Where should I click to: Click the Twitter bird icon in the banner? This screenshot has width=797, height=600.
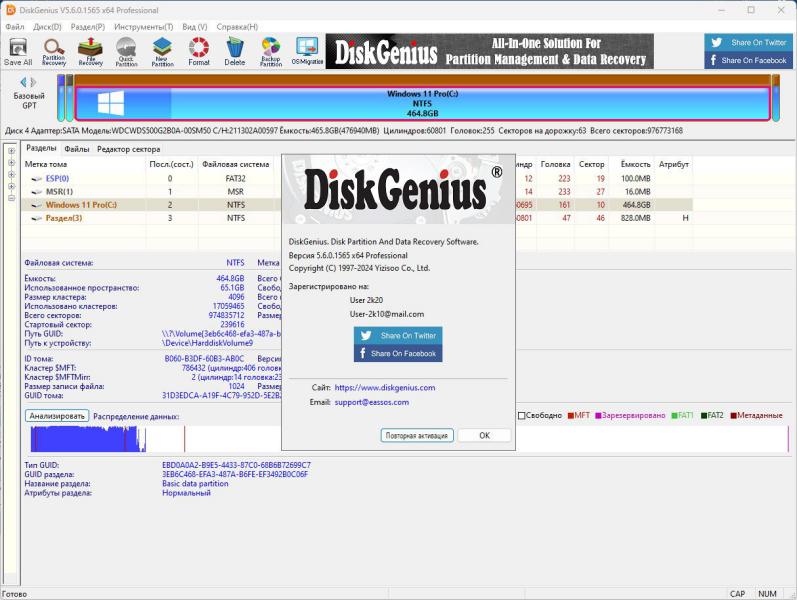pyautogui.click(x=717, y=43)
